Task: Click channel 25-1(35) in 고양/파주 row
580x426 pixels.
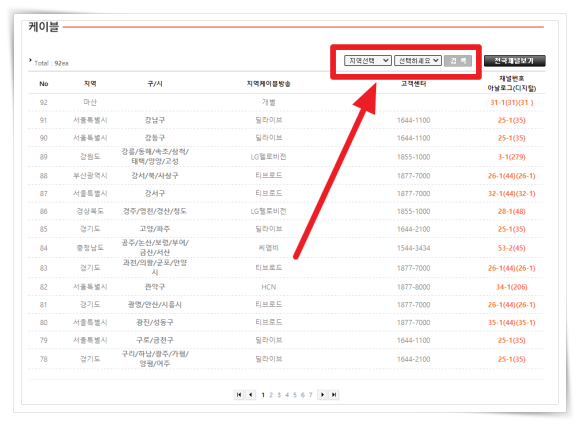Action: click(512, 229)
